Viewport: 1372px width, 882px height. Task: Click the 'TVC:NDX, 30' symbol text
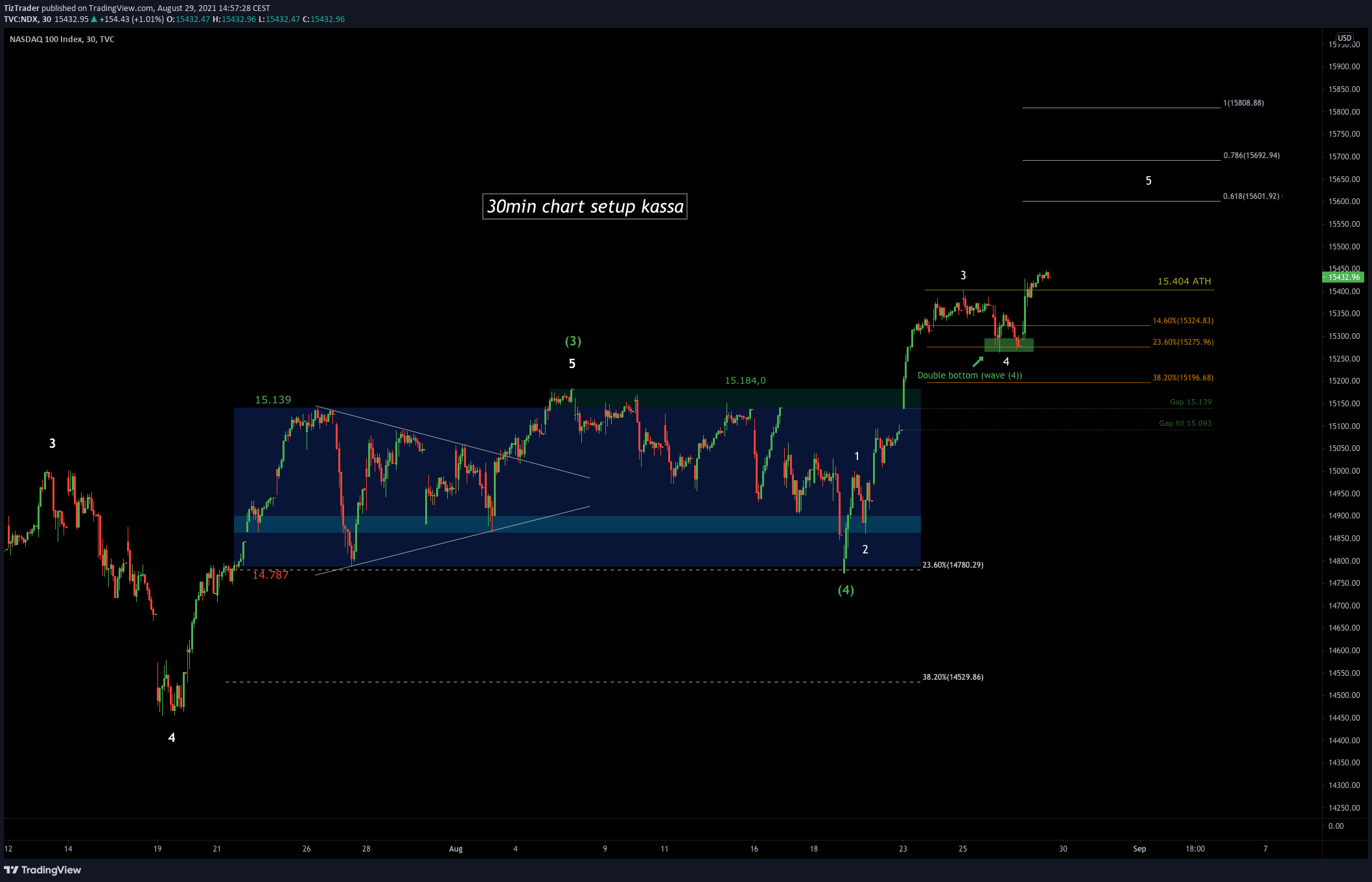click(27, 19)
